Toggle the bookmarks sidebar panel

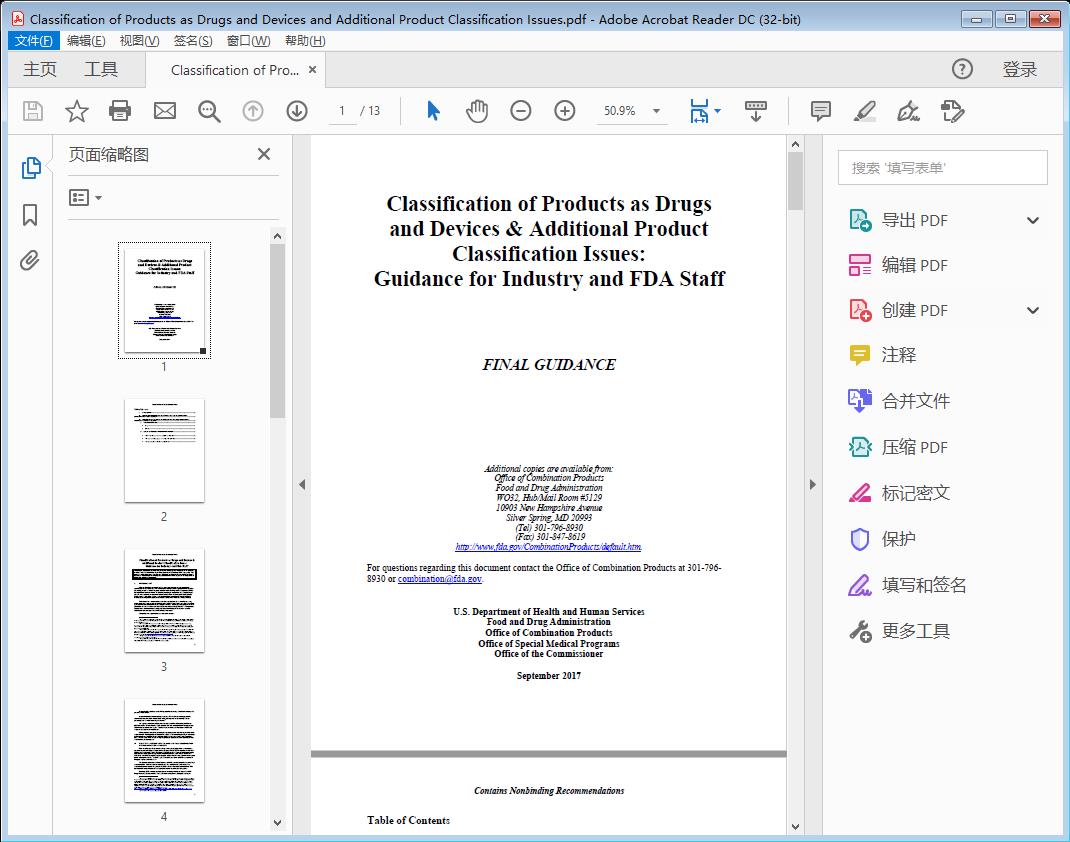29,214
